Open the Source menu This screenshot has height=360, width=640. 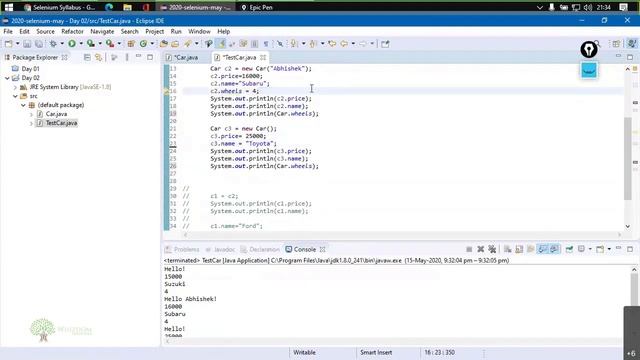pos(45,31)
